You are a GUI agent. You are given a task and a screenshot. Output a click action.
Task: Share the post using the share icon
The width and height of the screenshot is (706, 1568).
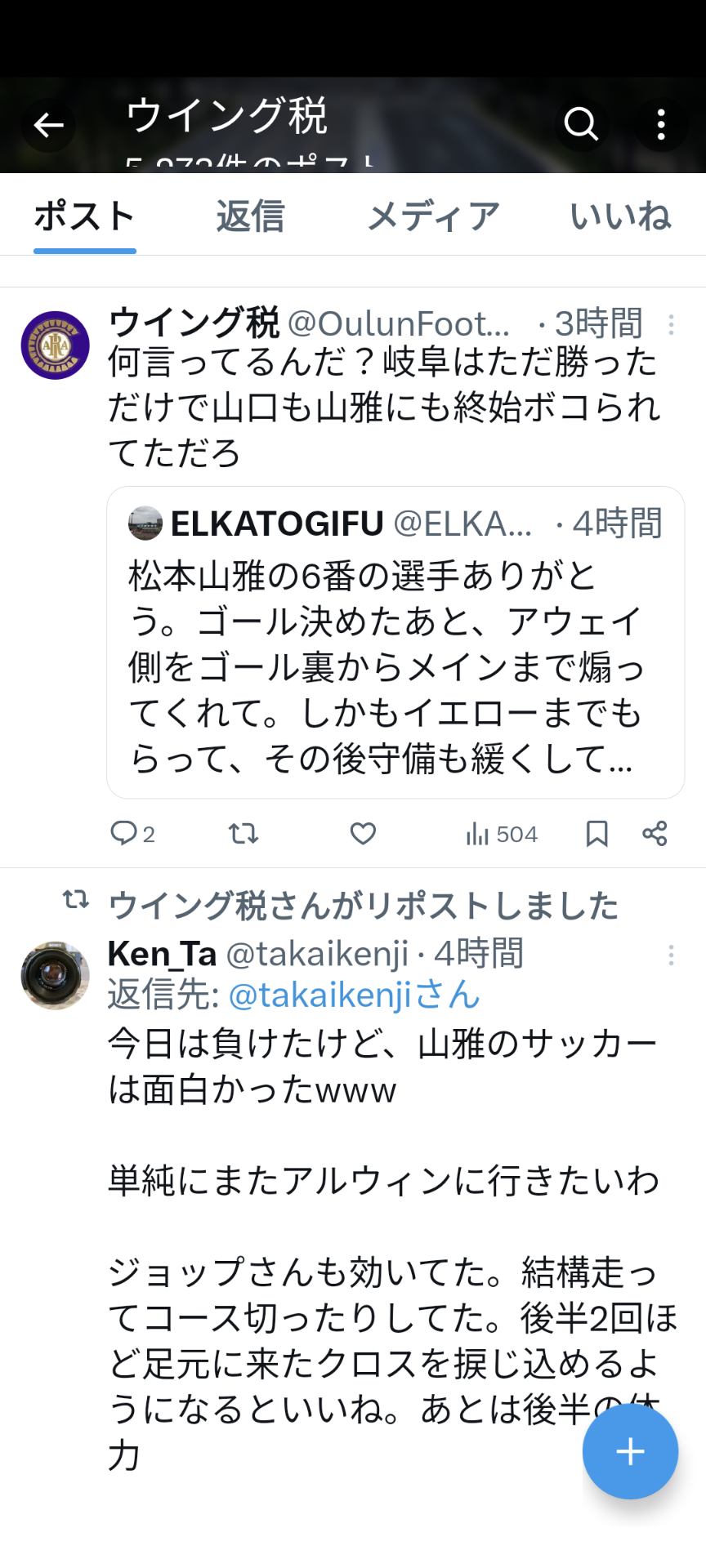(655, 834)
